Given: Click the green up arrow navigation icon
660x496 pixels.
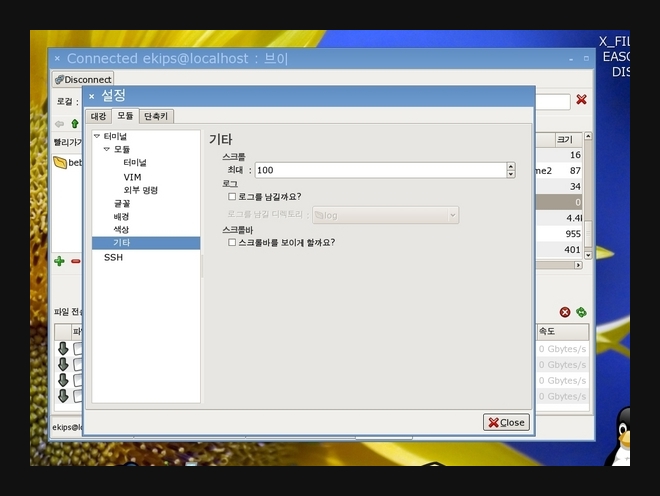Looking at the screenshot, I should pos(74,124).
